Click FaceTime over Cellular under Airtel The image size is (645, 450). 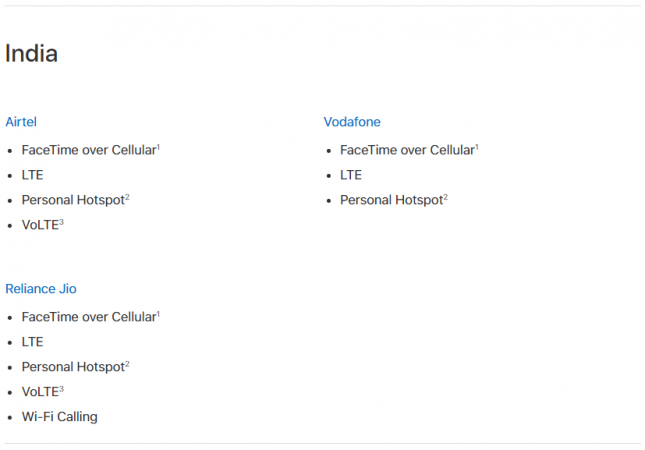tap(88, 150)
